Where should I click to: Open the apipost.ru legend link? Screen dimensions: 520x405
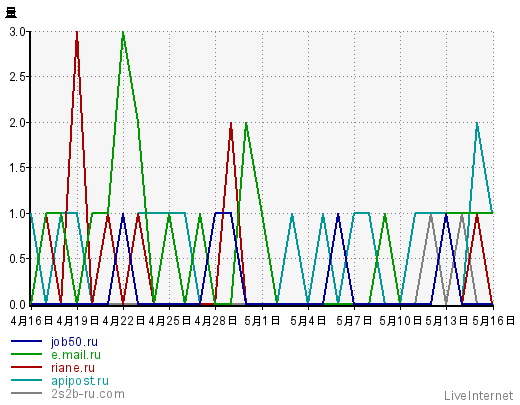[x=80, y=381]
